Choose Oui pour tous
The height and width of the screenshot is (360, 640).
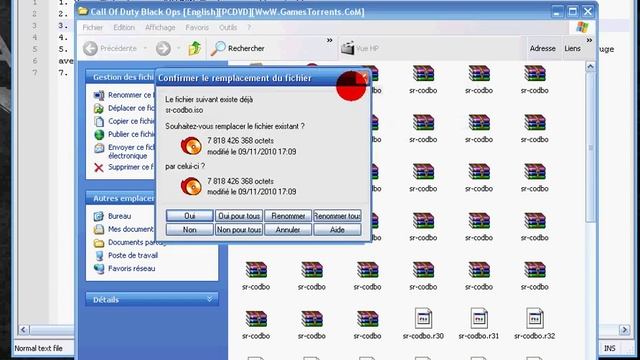[x=239, y=216]
